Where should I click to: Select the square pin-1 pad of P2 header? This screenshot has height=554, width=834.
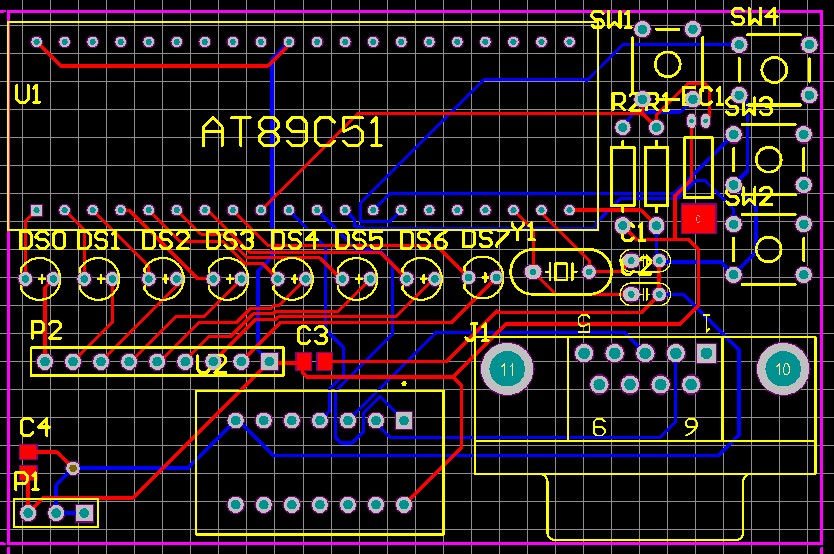[x=269, y=362]
